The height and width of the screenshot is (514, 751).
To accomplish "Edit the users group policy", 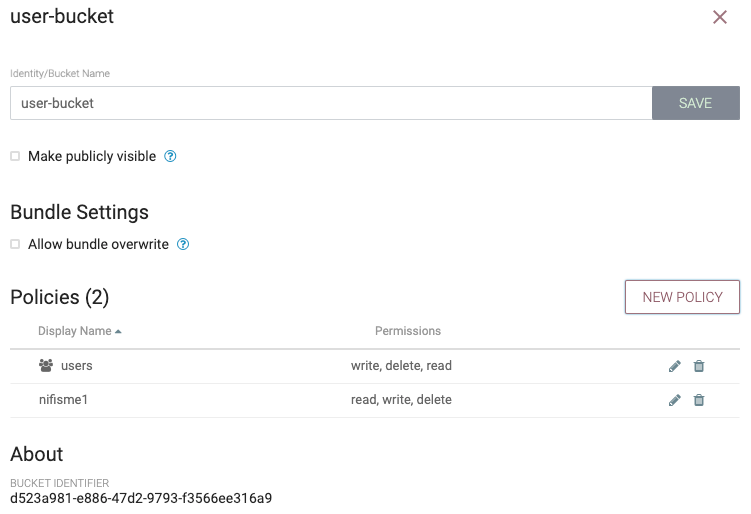I will pyautogui.click(x=674, y=366).
